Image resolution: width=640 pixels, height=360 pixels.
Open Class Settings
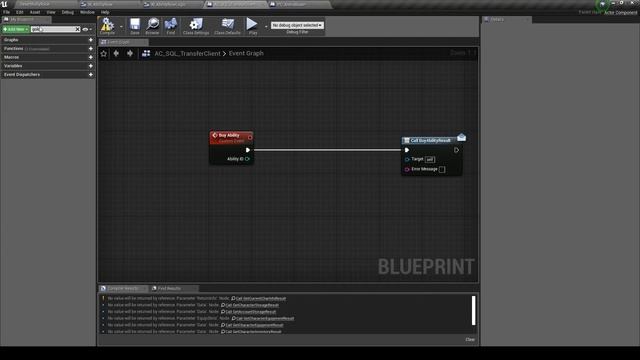coord(196,26)
